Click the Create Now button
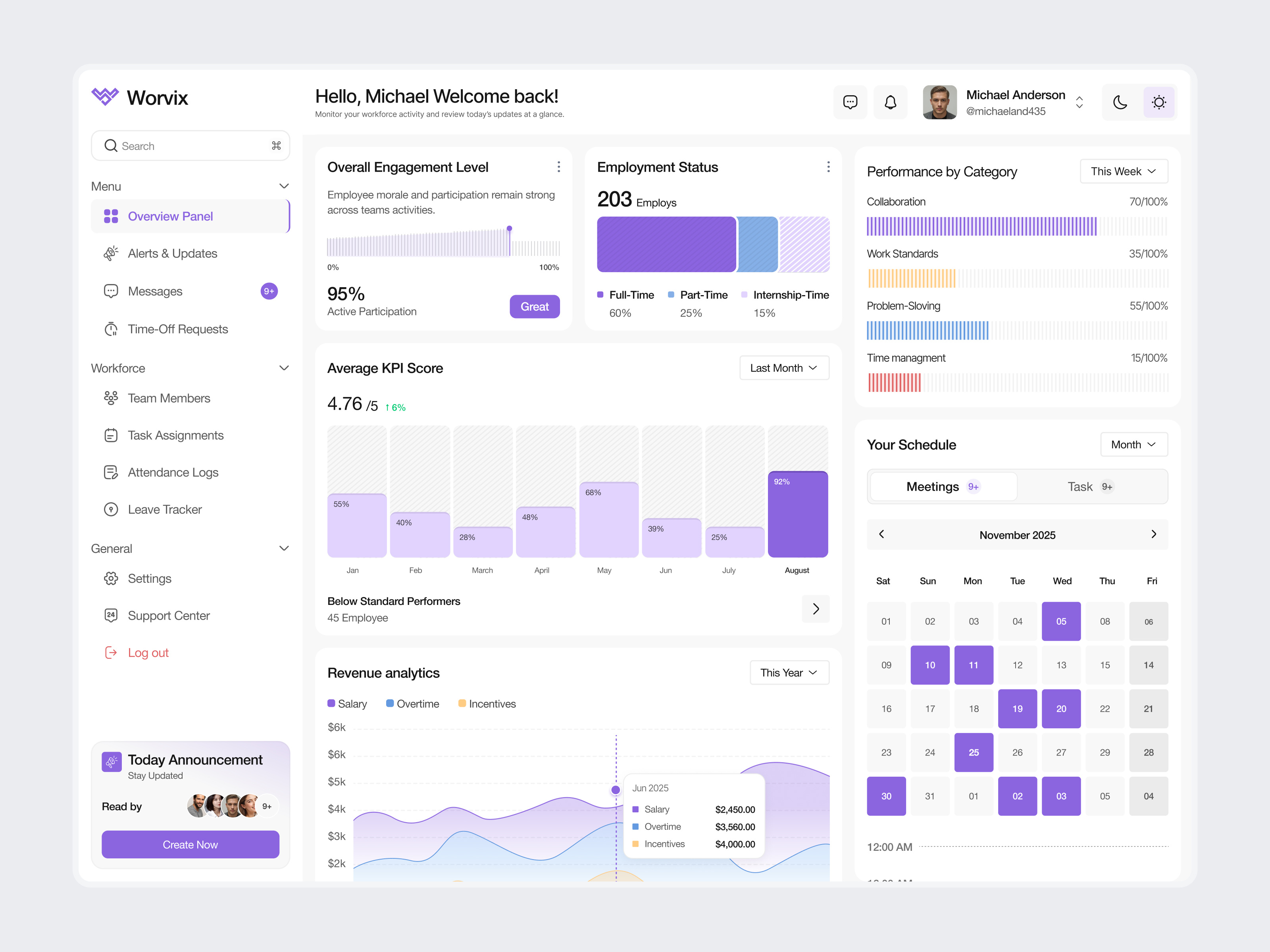Viewport: 1270px width, 952px height. 190,844
